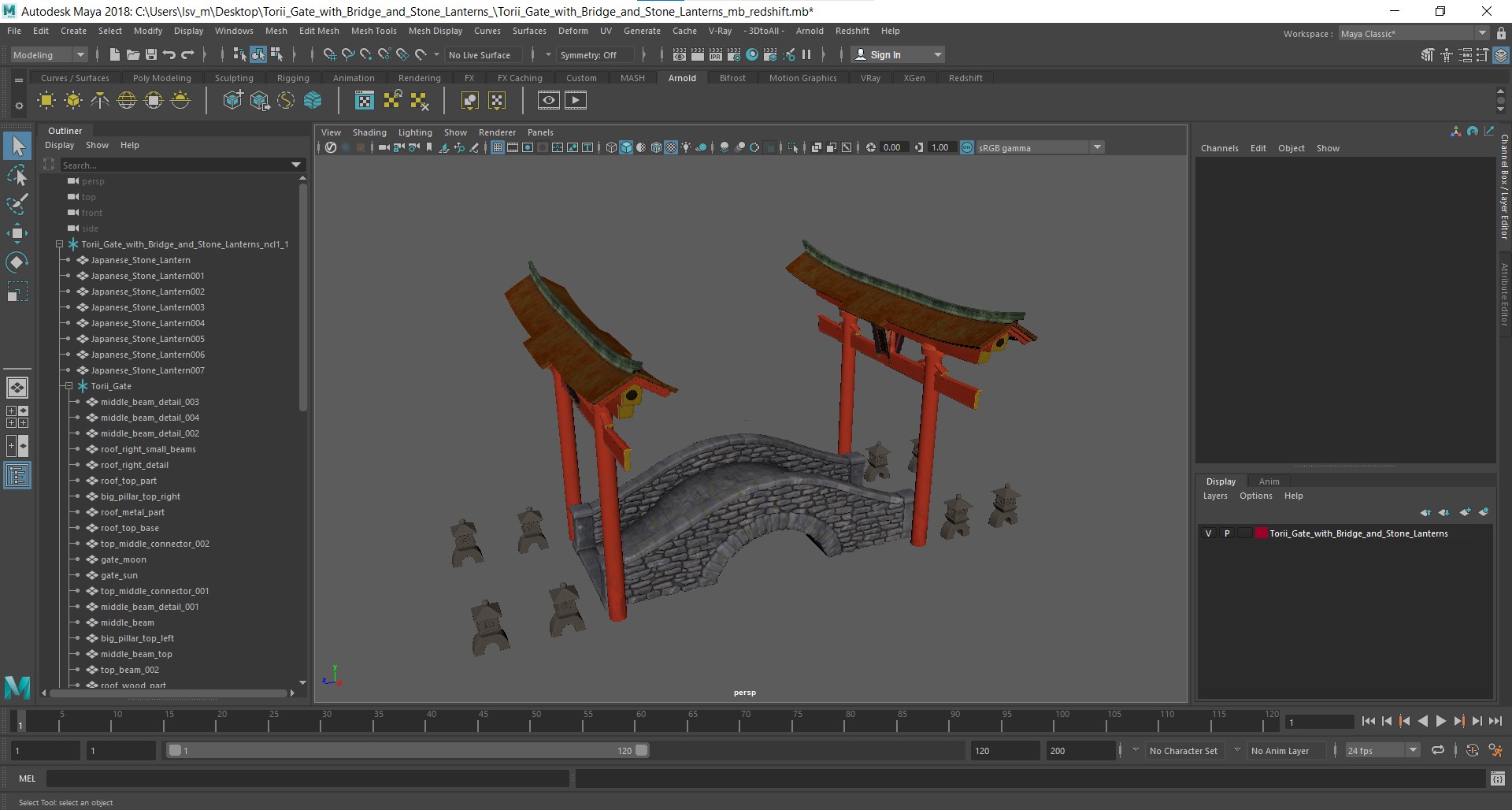
Task: Open the 24 fps frame rate dropdown
Action: [x=1382, y=750]
